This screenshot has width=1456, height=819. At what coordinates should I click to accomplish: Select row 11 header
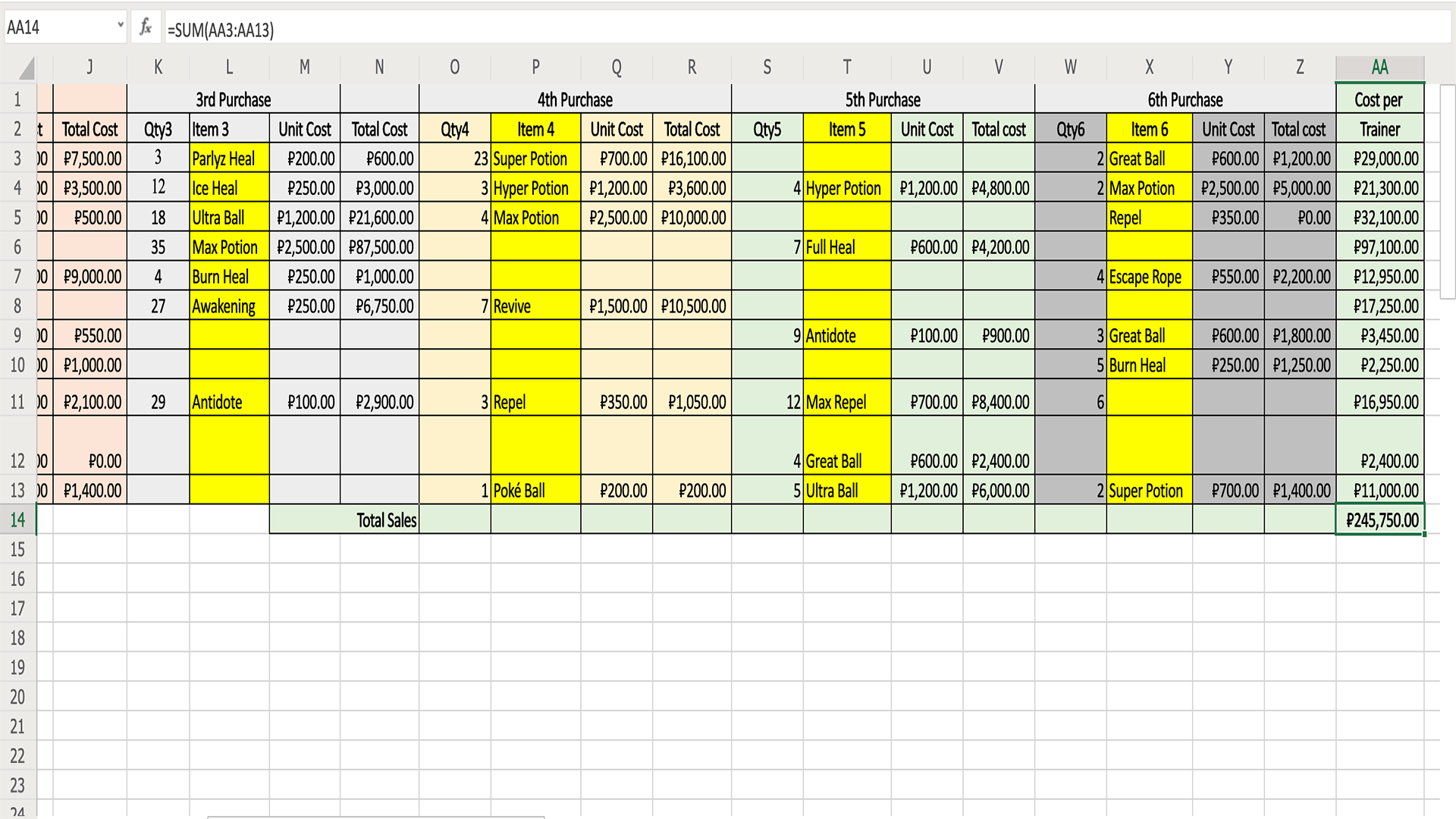click(x=17, y=401)
